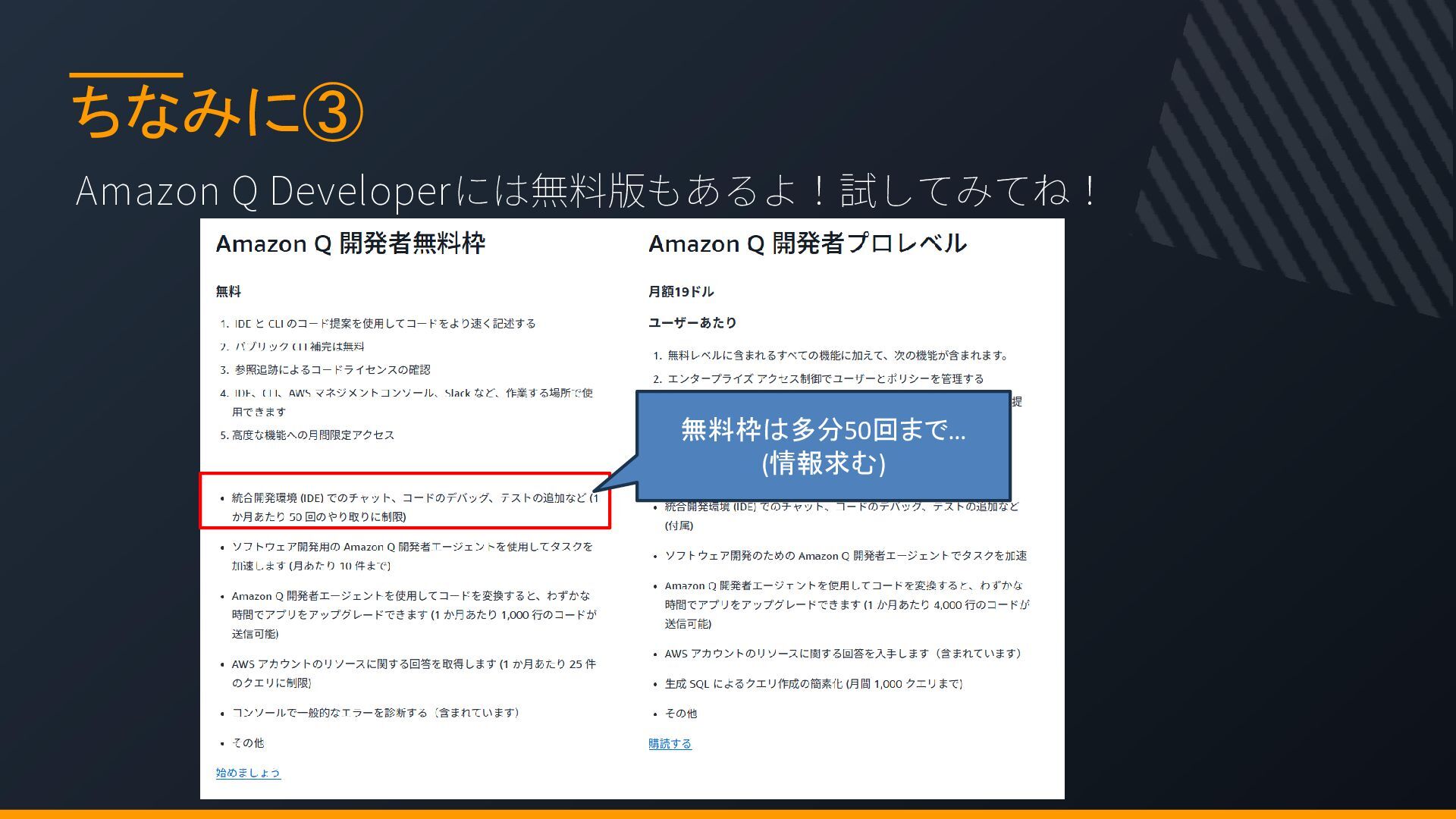1456x819 pixels.
Task: Click the subtitle about Amazon Q Developer無料版
Action: click(x=588, y=190)
